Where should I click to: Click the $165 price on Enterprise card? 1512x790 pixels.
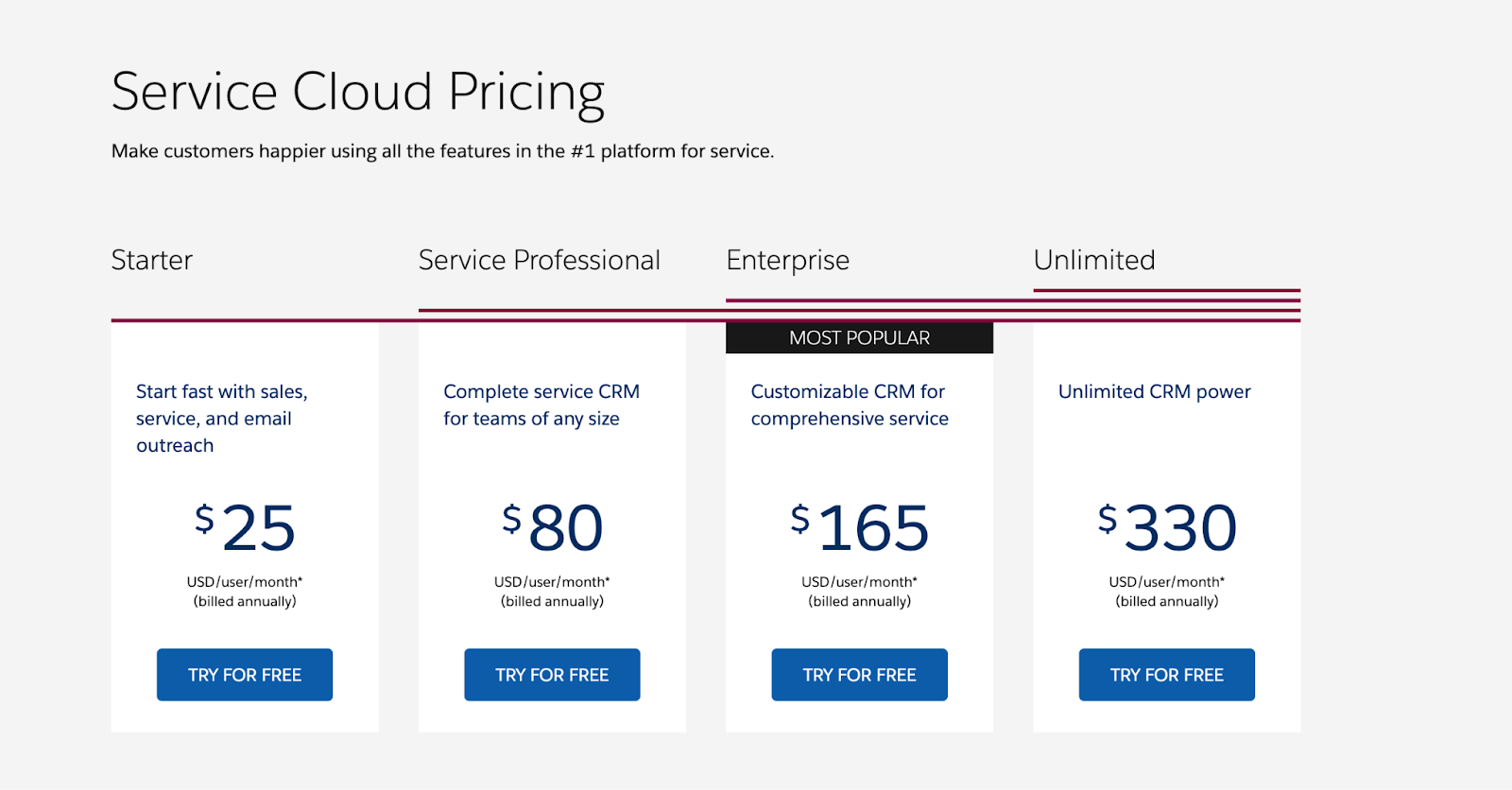858,529
